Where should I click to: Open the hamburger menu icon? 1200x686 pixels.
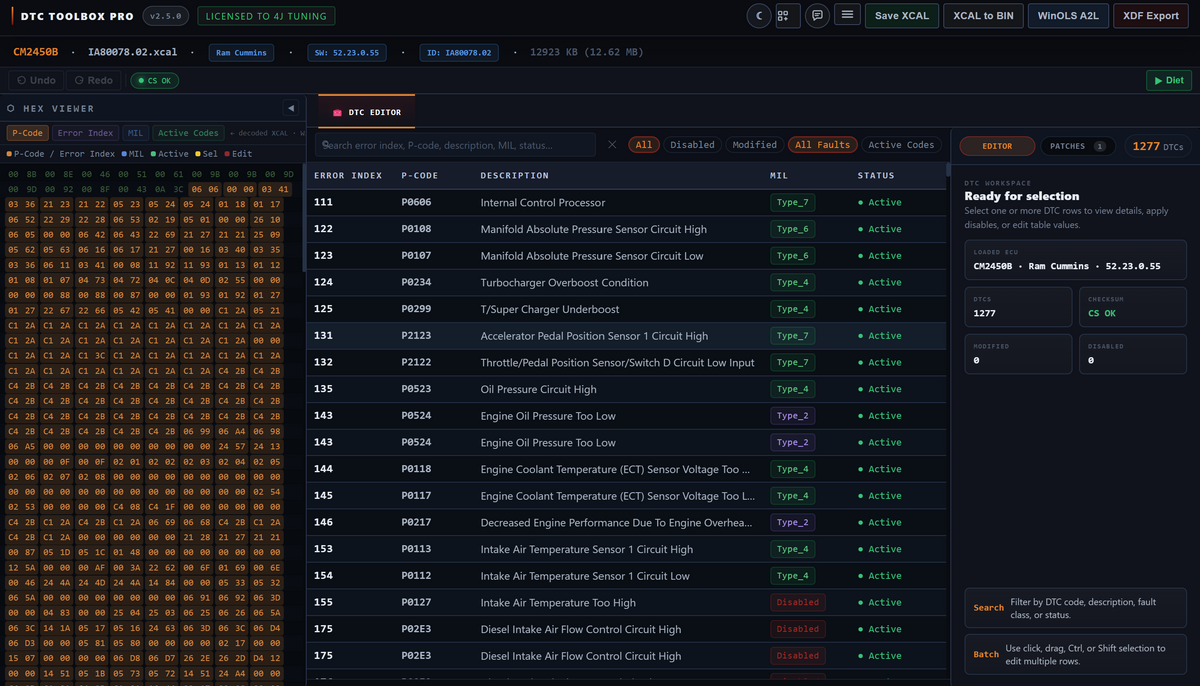847,15
